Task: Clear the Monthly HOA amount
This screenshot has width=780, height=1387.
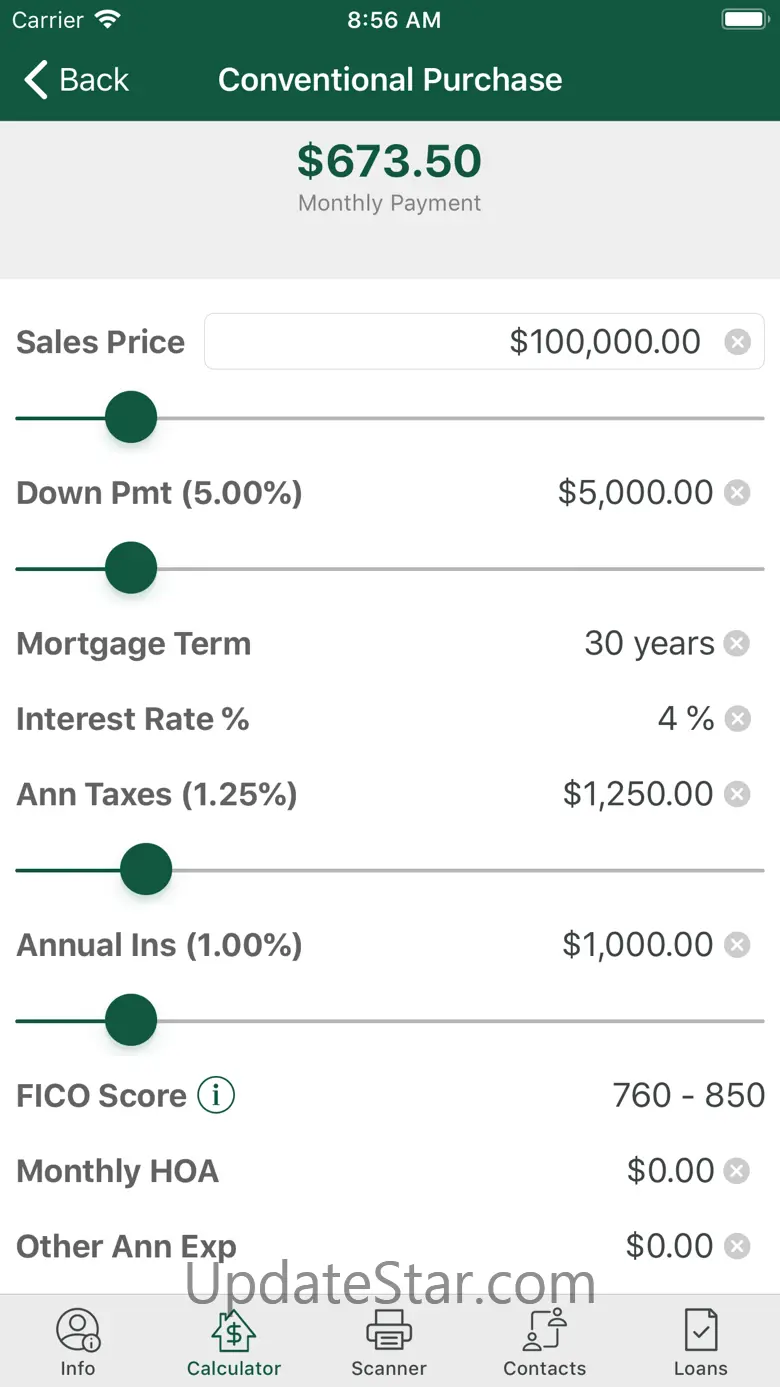Action: coord(737,1170)
